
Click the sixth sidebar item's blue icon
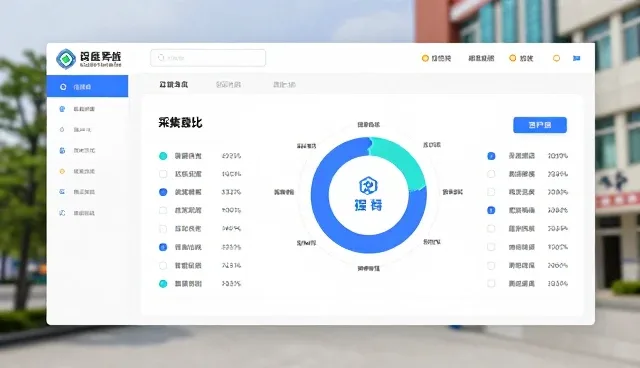coord(62,192)
